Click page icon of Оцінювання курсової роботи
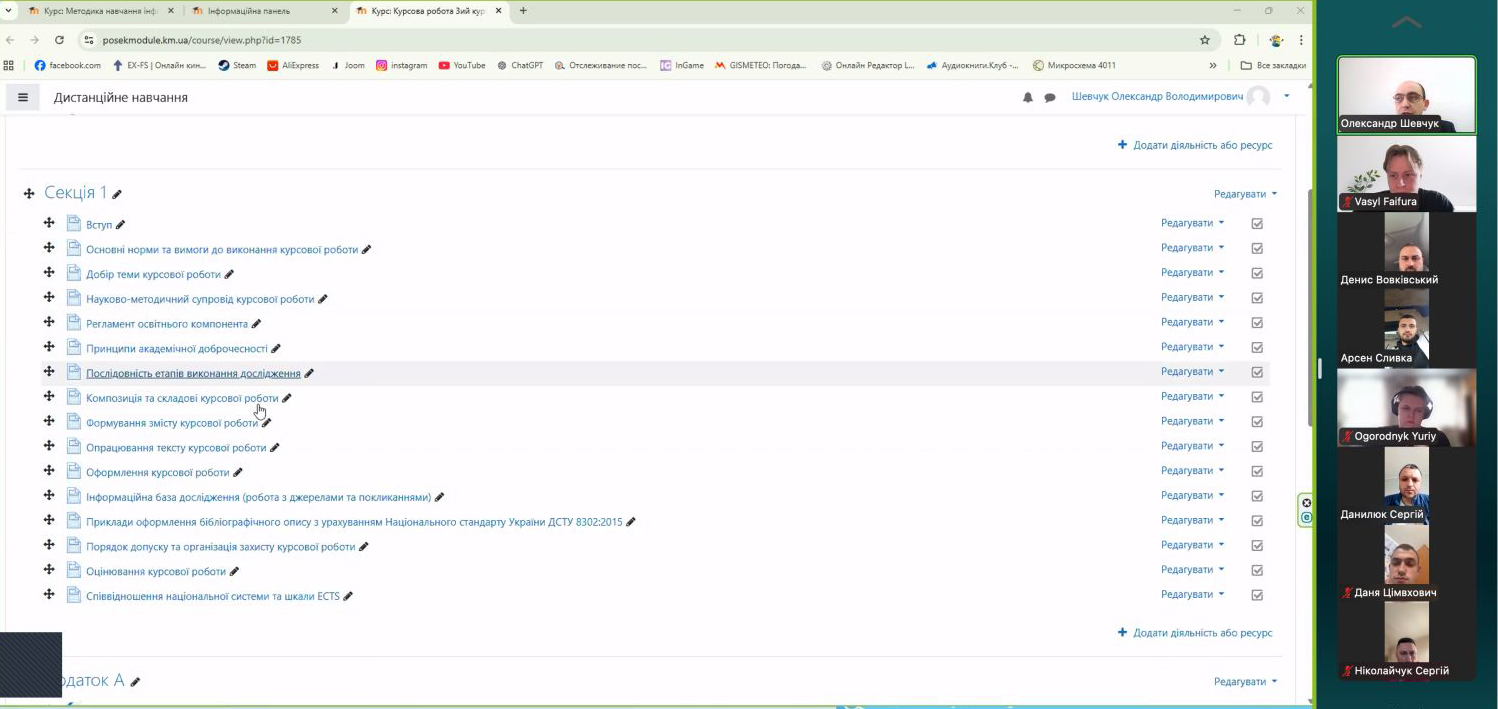1498x709 pixels. pyautogui.click(x=73, y=570)
